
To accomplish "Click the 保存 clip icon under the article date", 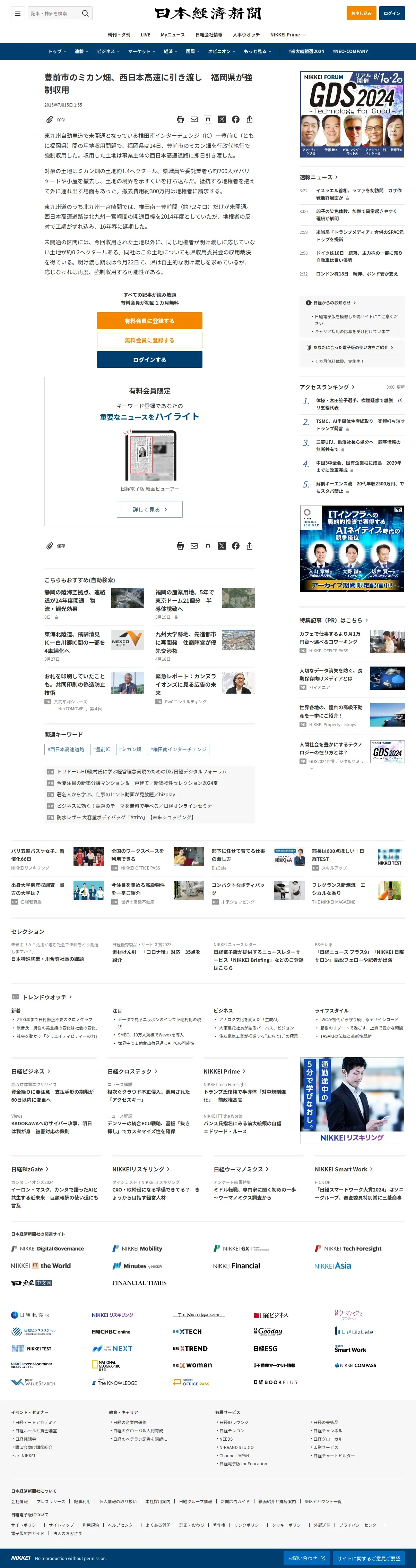I will coord(50,119).
